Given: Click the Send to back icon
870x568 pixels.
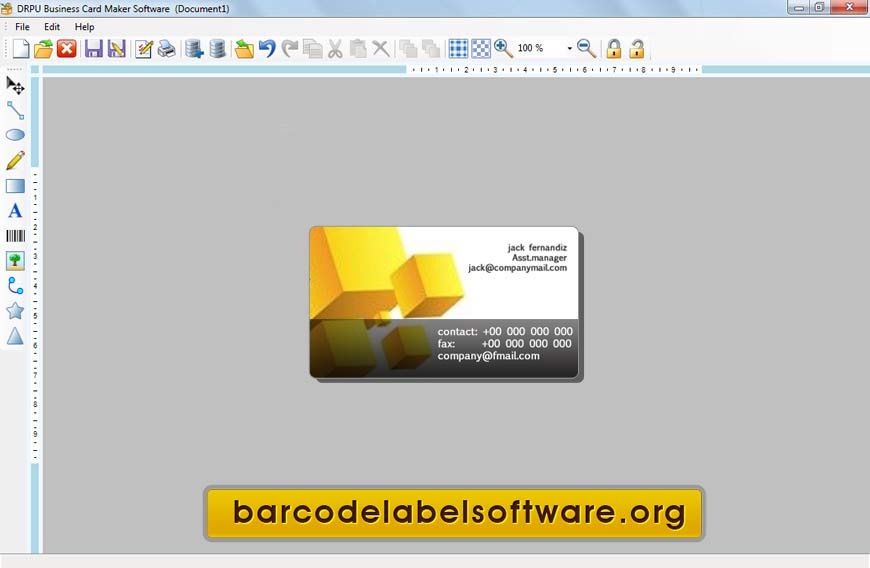Looking at the screenshot, I should (431, 49).
